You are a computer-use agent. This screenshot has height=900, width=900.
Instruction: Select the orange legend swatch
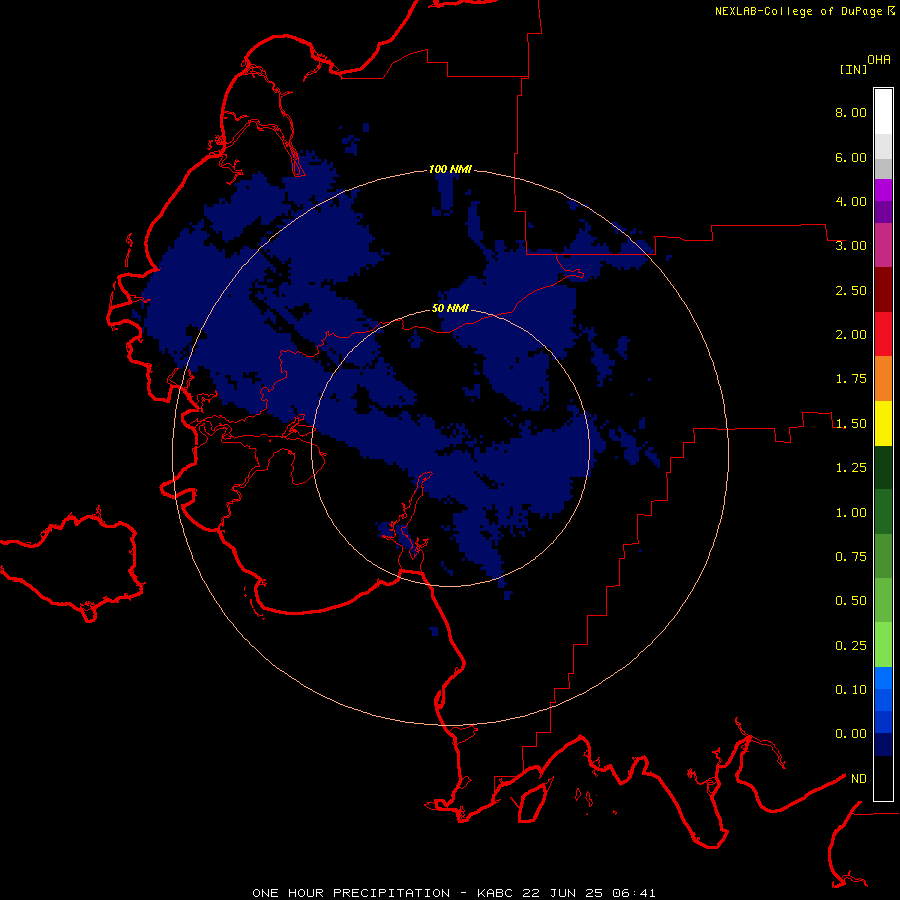(883, 379)
